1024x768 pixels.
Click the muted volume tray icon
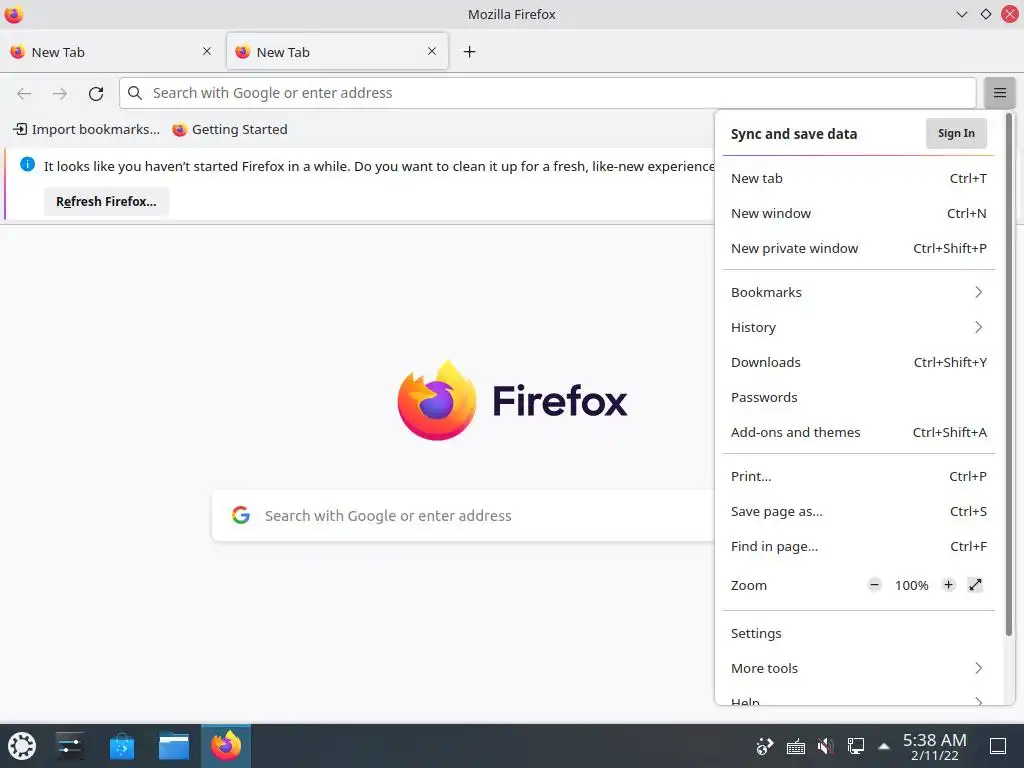[x=825, y=746]
